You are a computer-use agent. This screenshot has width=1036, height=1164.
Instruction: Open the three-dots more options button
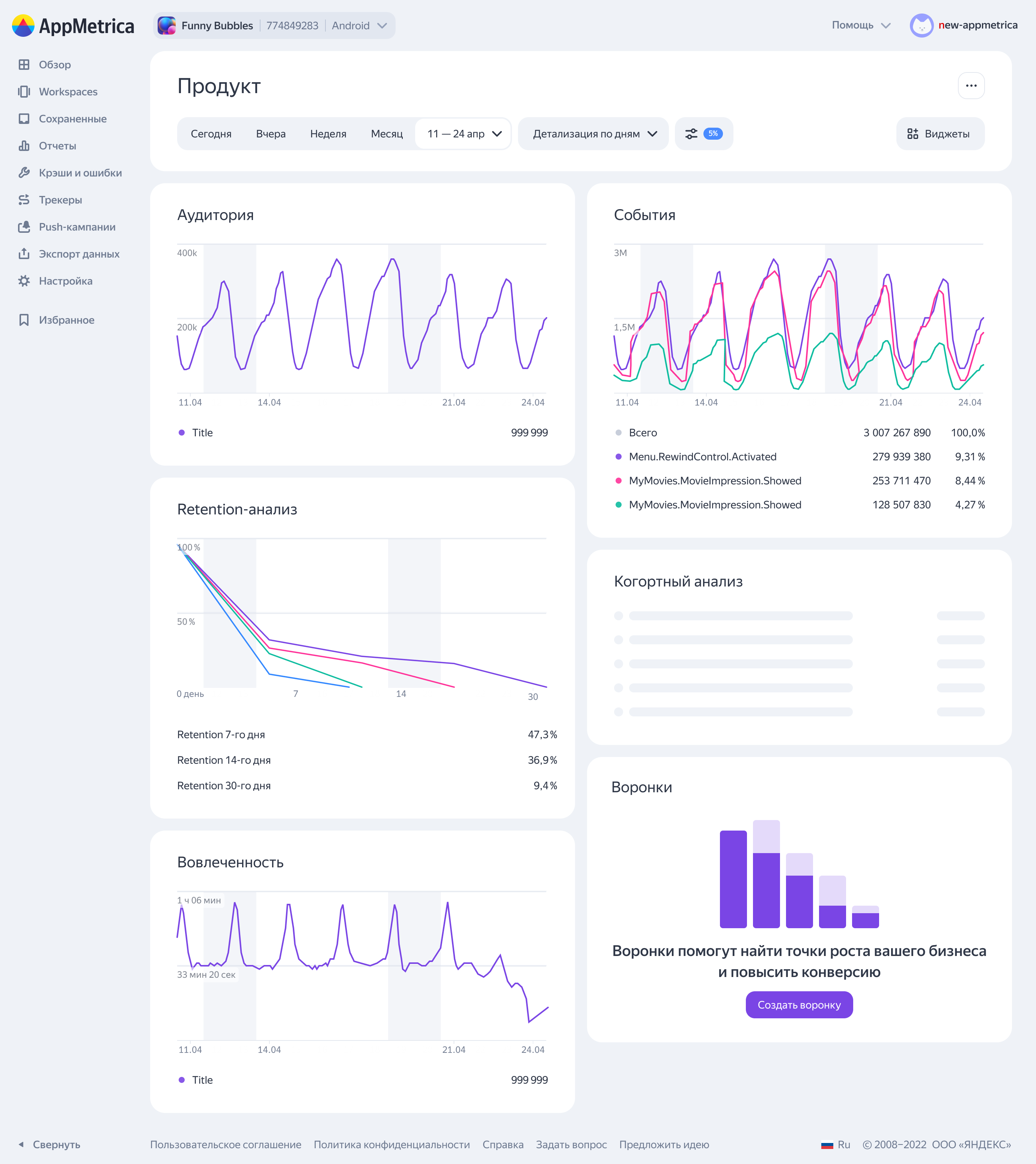971,86
